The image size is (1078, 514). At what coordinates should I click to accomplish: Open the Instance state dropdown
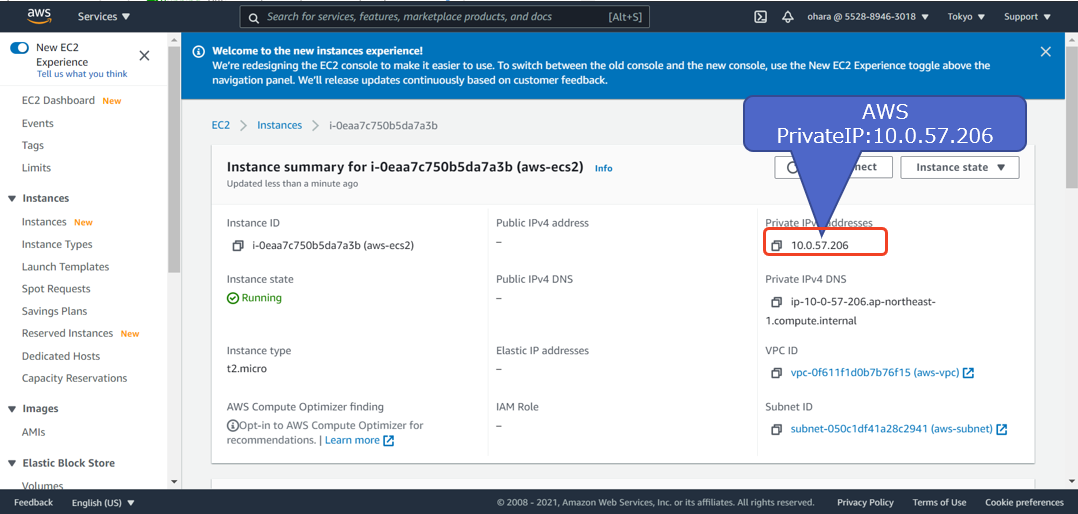click(x=960, y=167)
